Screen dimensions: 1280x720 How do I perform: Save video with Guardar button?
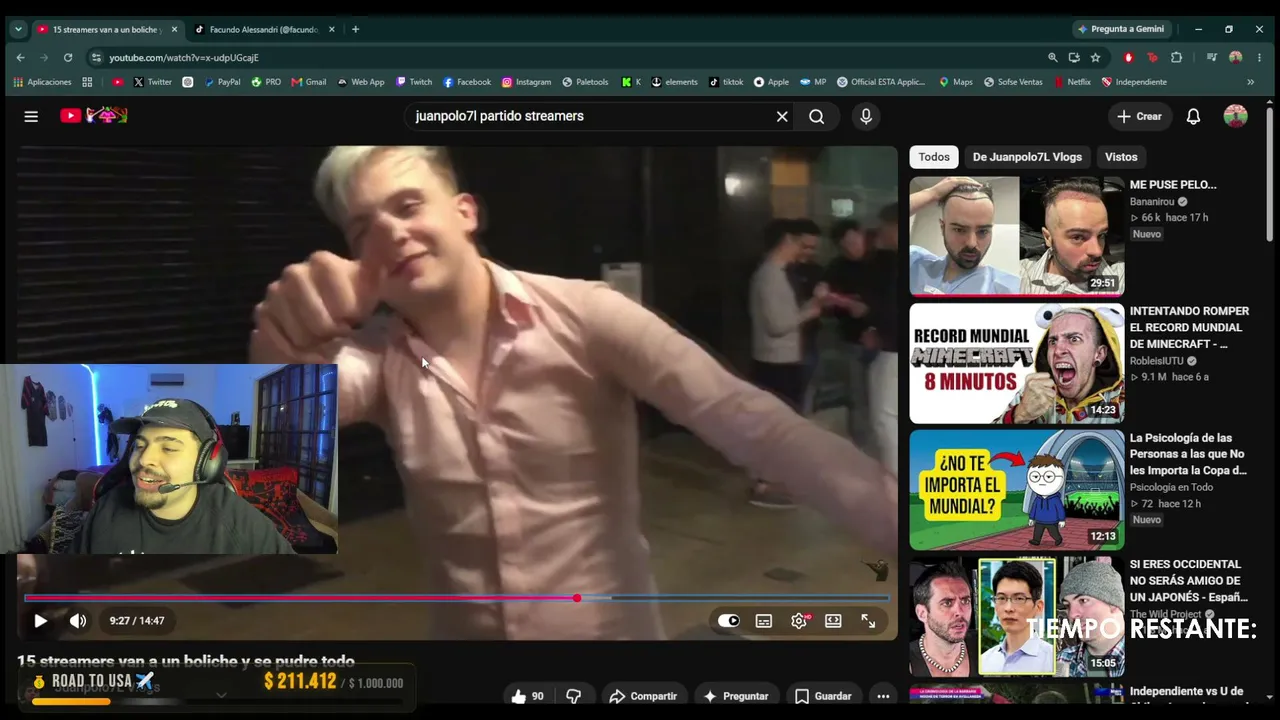(823, 696)
